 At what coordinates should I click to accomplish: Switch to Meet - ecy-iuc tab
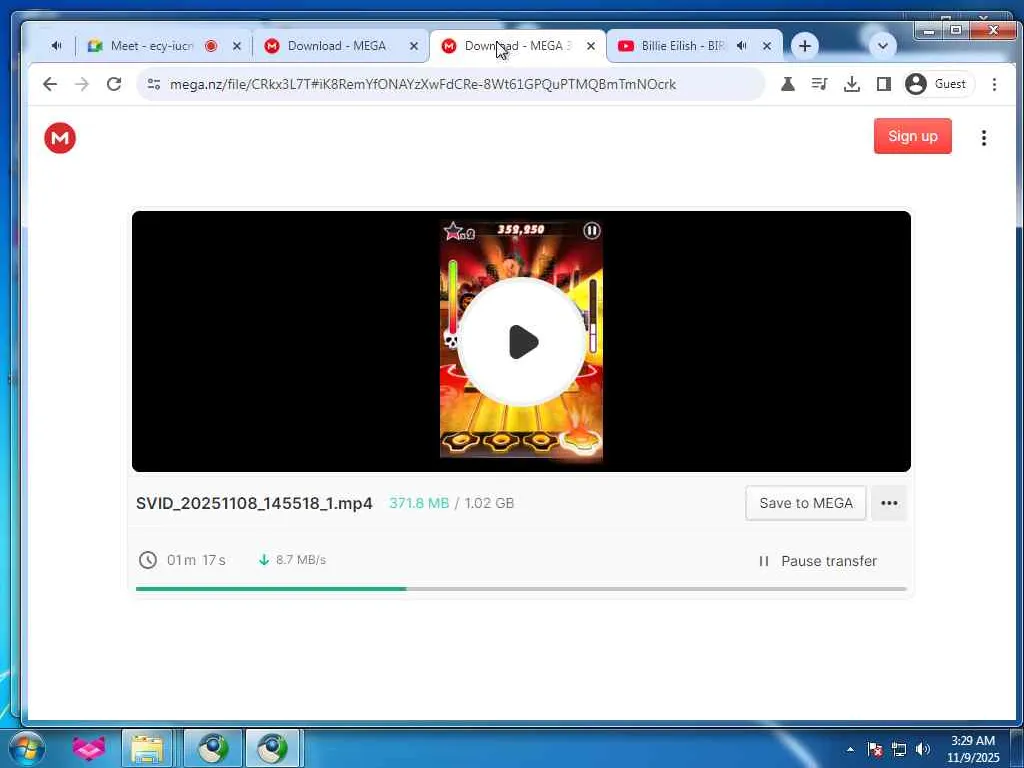(x=152, y=46)
